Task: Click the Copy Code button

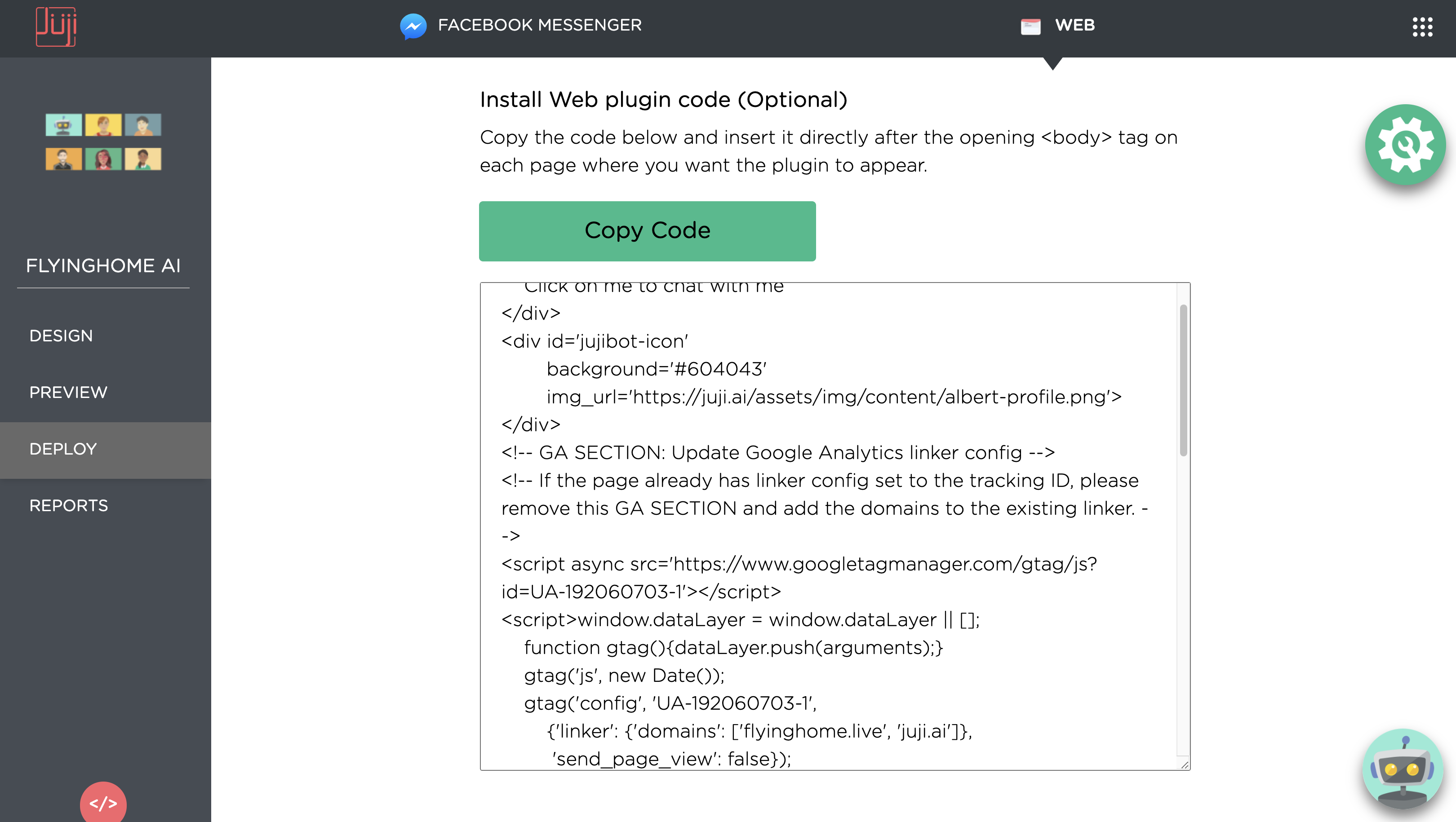Action: click(x=647, y=231)
